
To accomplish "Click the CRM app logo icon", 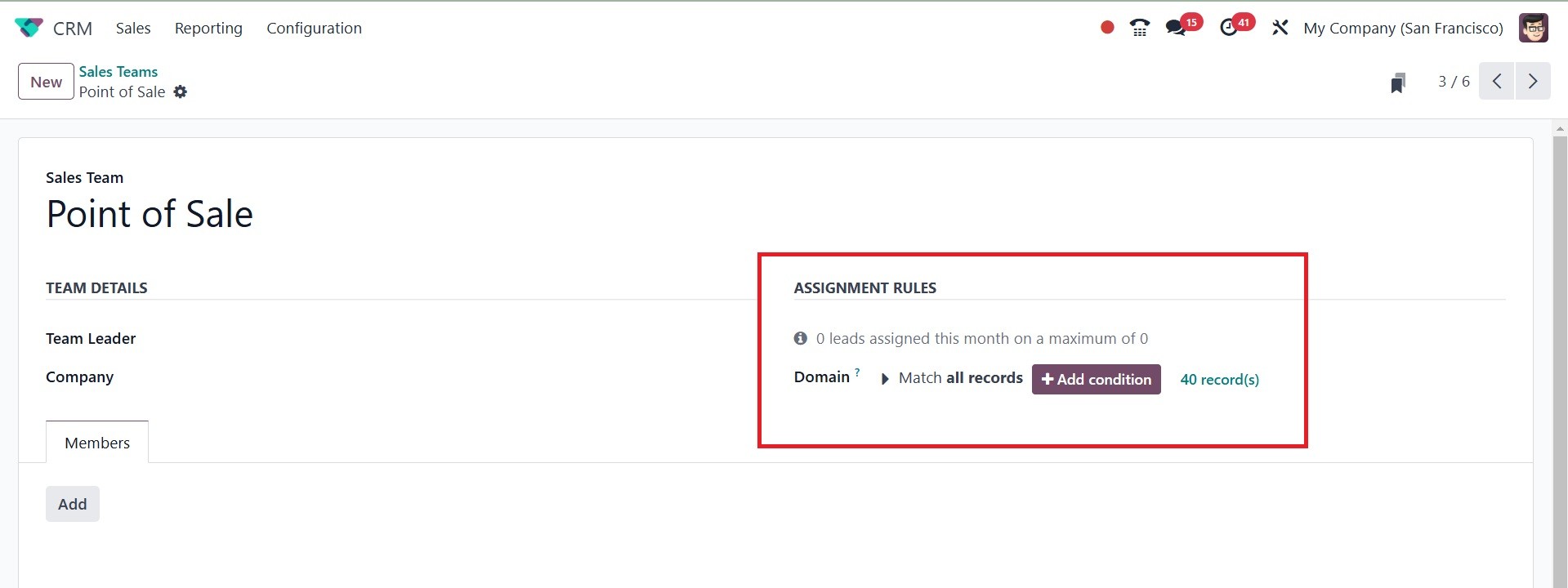I will coord(29,28).
